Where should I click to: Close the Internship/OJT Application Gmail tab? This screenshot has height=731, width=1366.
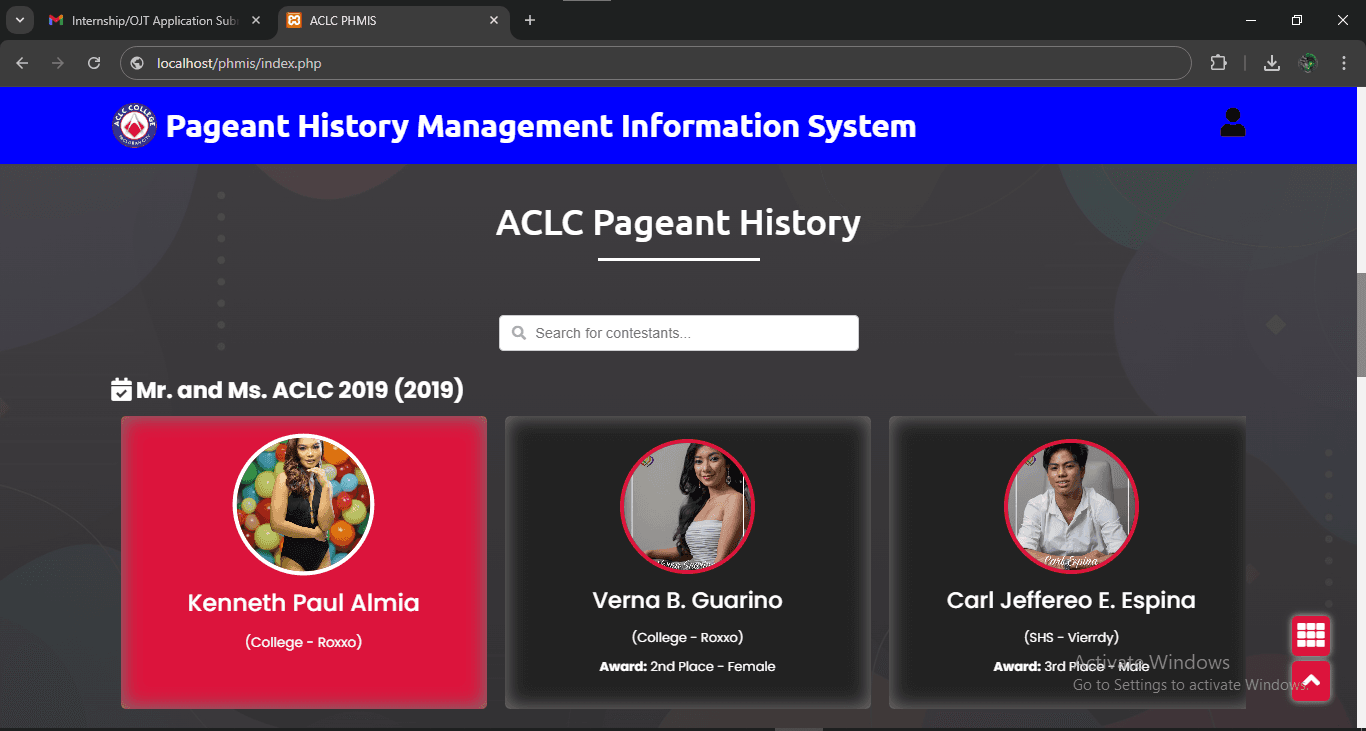tap(256, 20)
